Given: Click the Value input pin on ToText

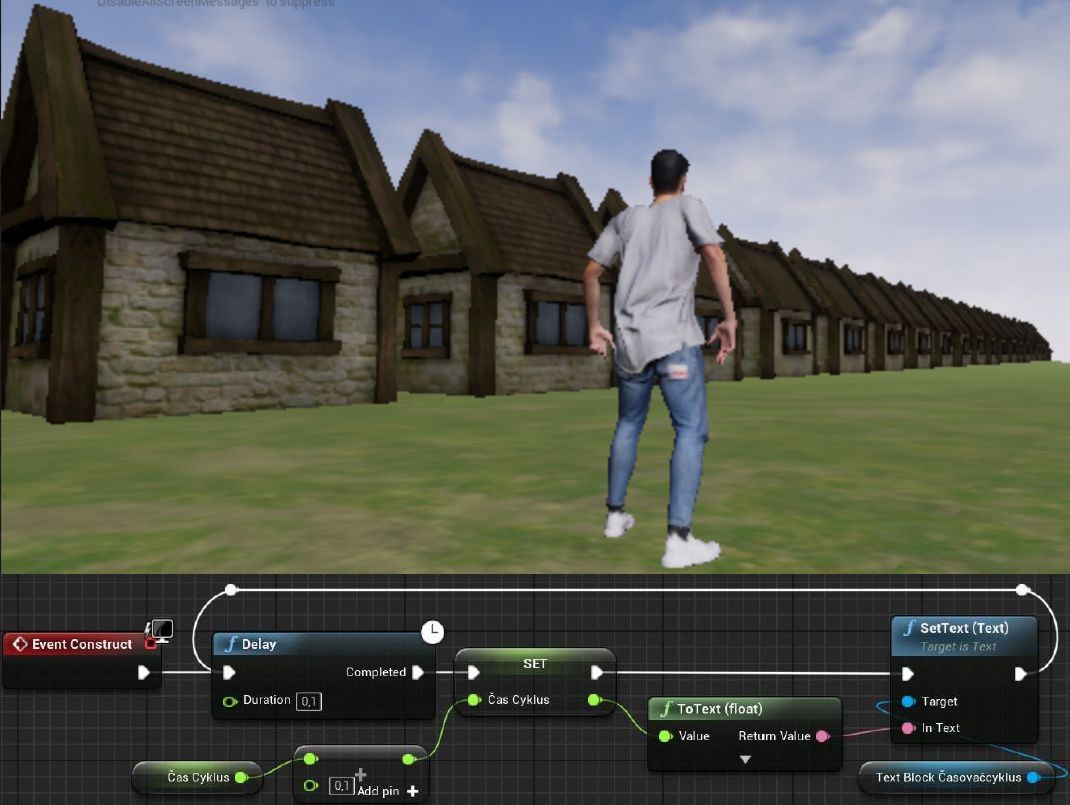Looking at the screenshot, I should (665, 736).
